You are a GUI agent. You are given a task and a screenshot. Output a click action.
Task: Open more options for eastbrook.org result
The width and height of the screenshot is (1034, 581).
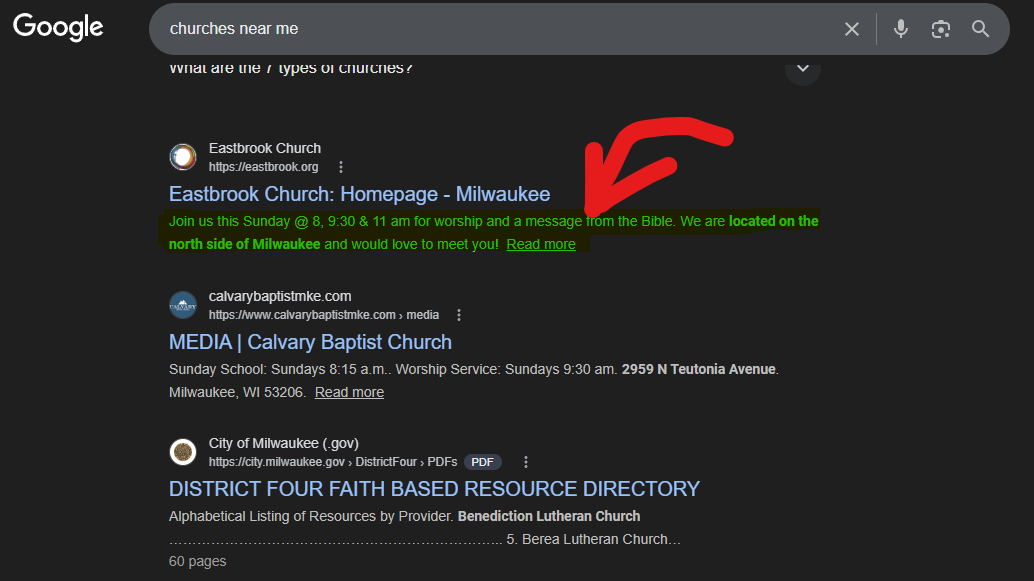[341, 167]
